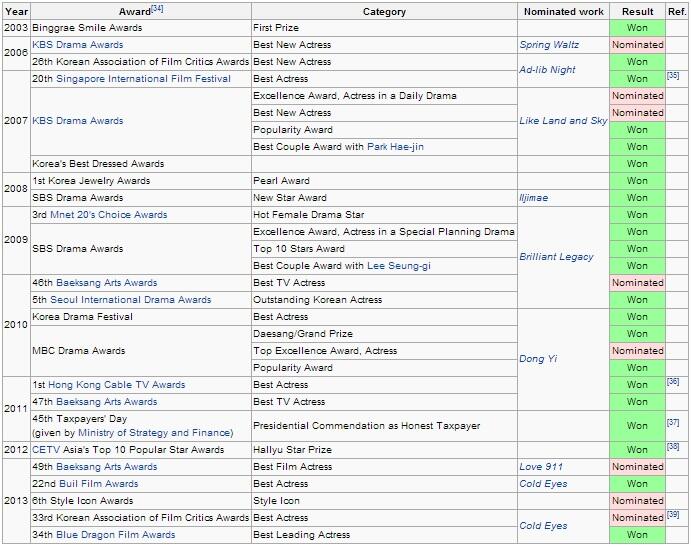Open Seoul International Drama Awards link

coord(131,300)
